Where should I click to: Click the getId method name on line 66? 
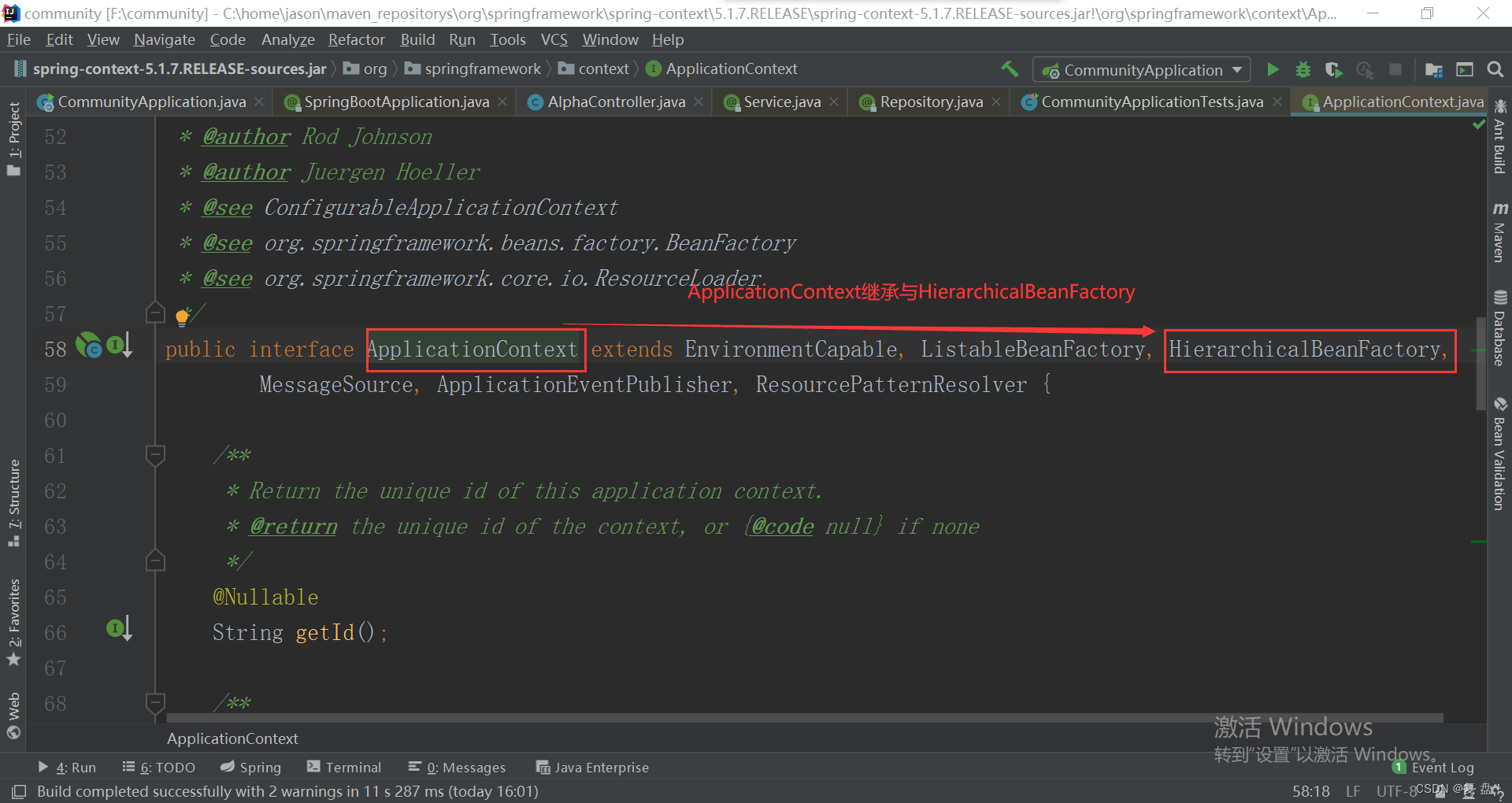pyautogui.click(x=325, y=633)
